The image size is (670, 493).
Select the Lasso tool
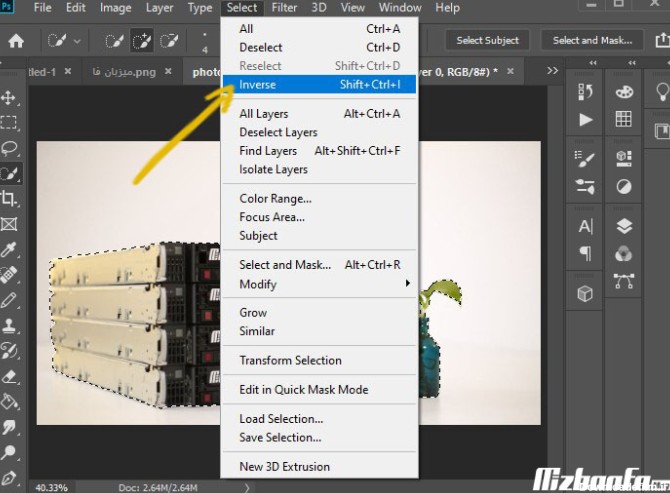click(x=9, y=148)
